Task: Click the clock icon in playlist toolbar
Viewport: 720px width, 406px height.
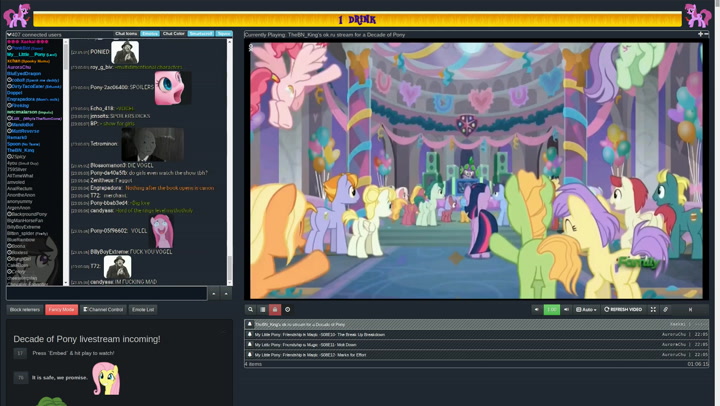Action: point(288,310)
